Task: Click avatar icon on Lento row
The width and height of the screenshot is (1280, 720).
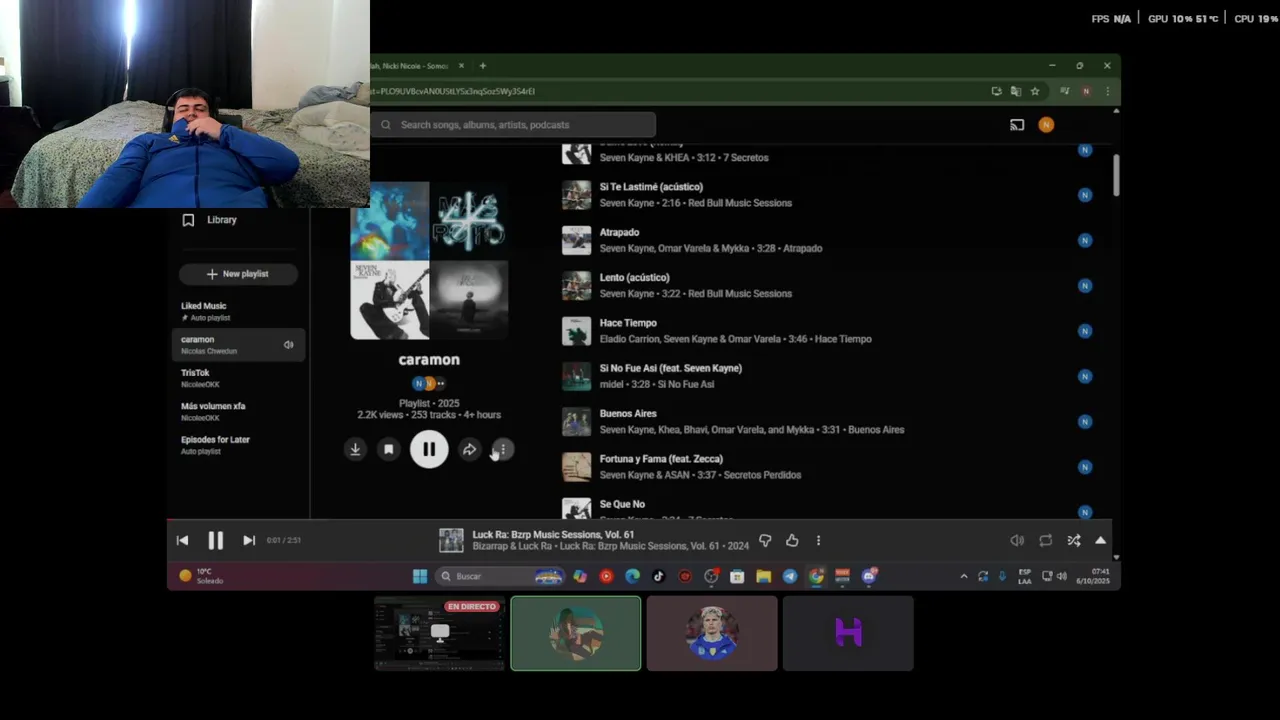Action: click(x=1085, y=285)
